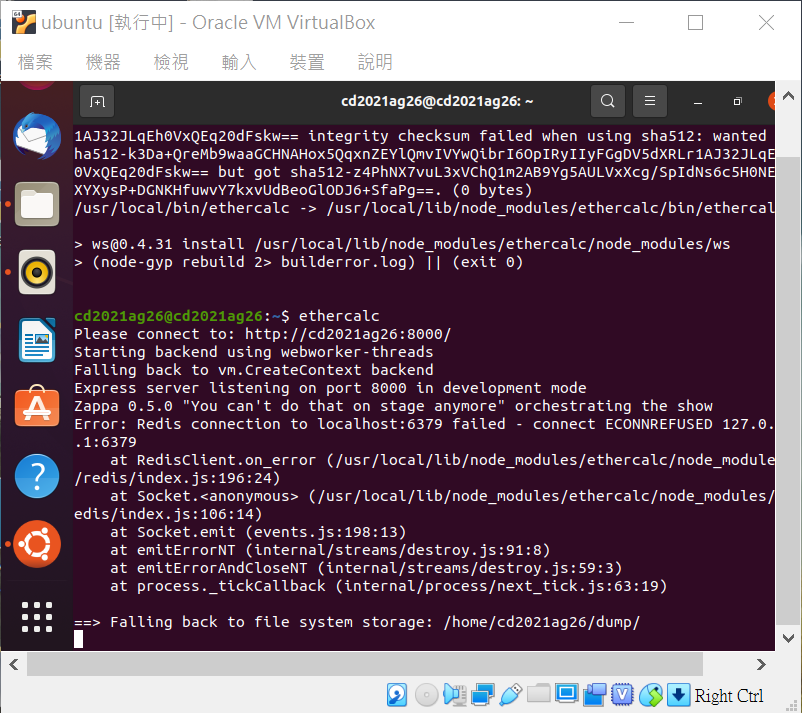Screen dimensions: 802x713
Task: Click the horizontal scroll left arrow
Action: pos(14,664)
